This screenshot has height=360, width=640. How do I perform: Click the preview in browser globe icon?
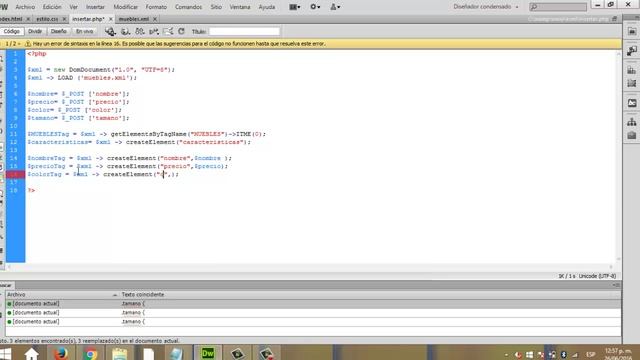110,31
